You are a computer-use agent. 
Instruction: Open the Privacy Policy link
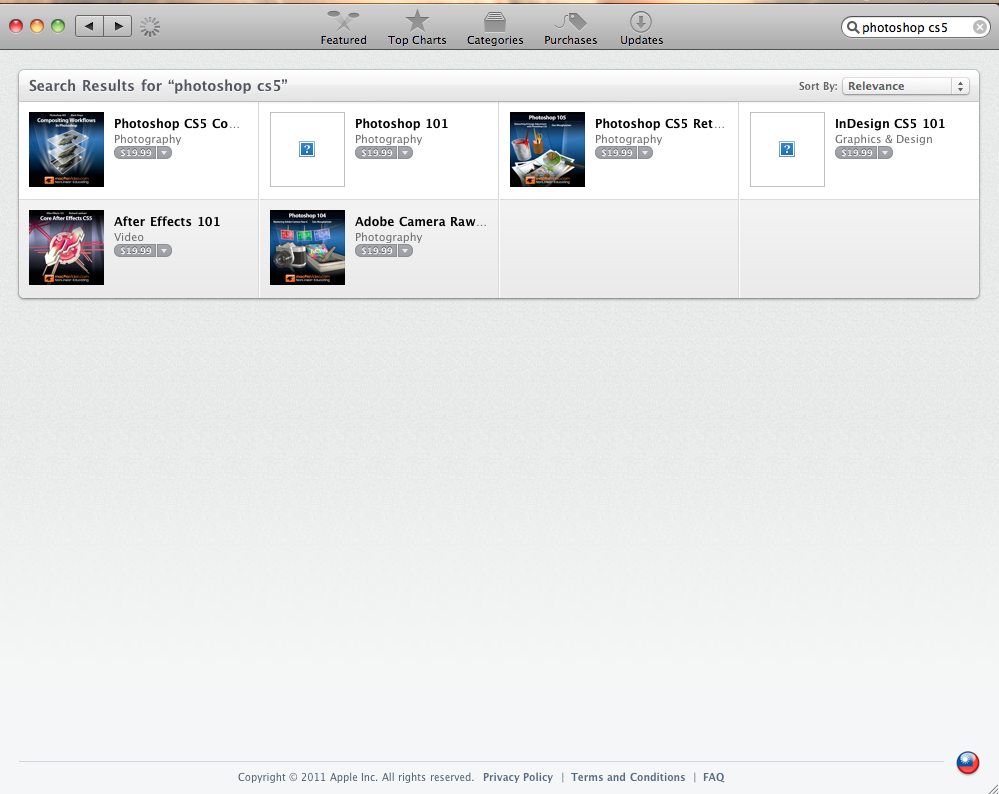518,777
